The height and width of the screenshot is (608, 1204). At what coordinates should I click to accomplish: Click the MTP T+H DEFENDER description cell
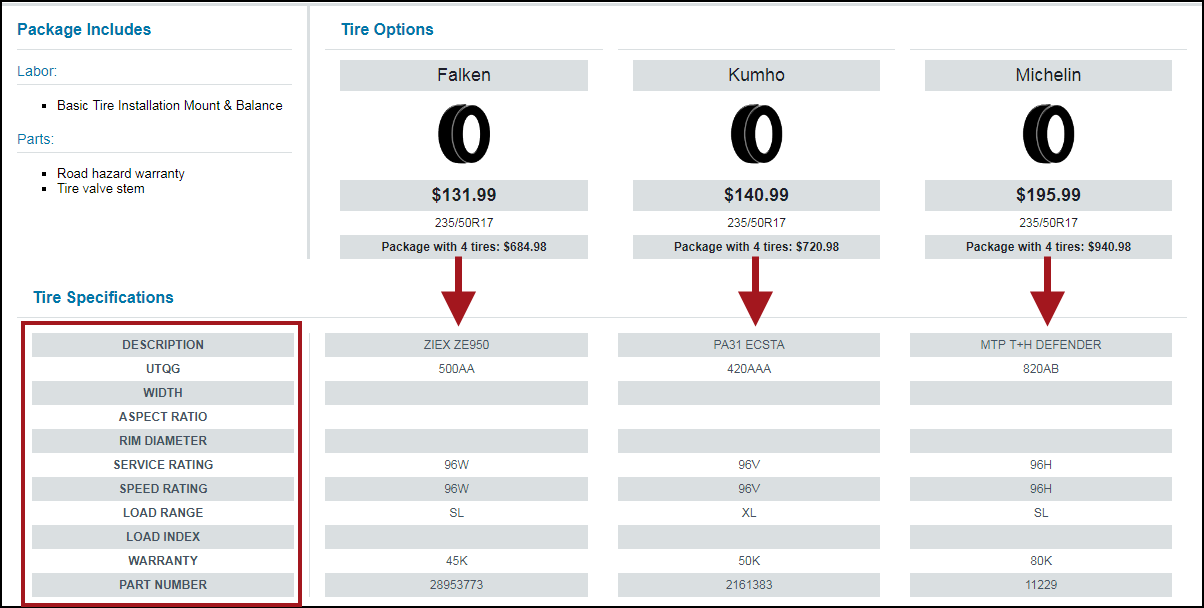[1041, 344]
